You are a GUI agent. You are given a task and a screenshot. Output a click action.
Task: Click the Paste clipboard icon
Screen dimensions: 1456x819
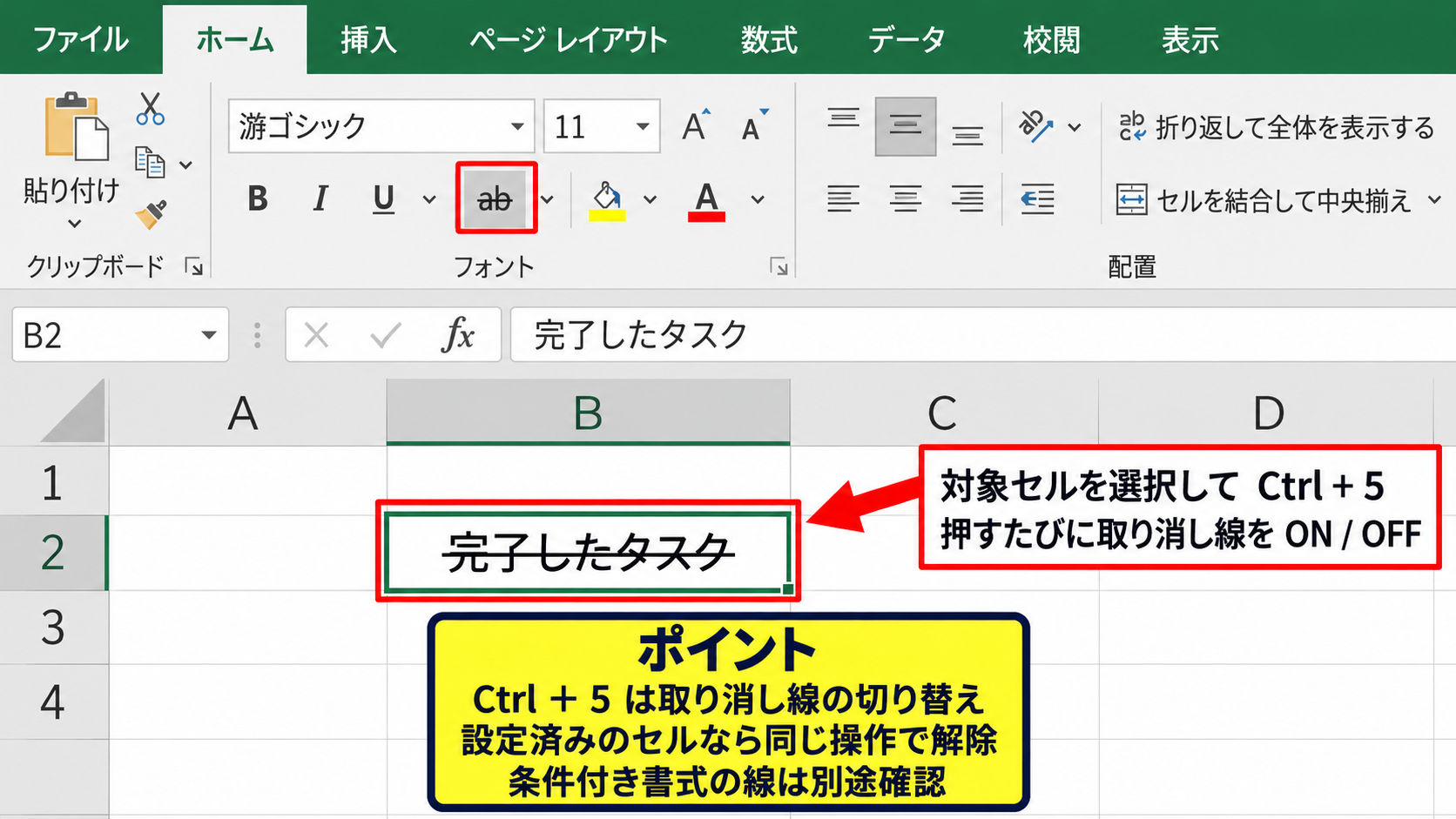(77, 127)
